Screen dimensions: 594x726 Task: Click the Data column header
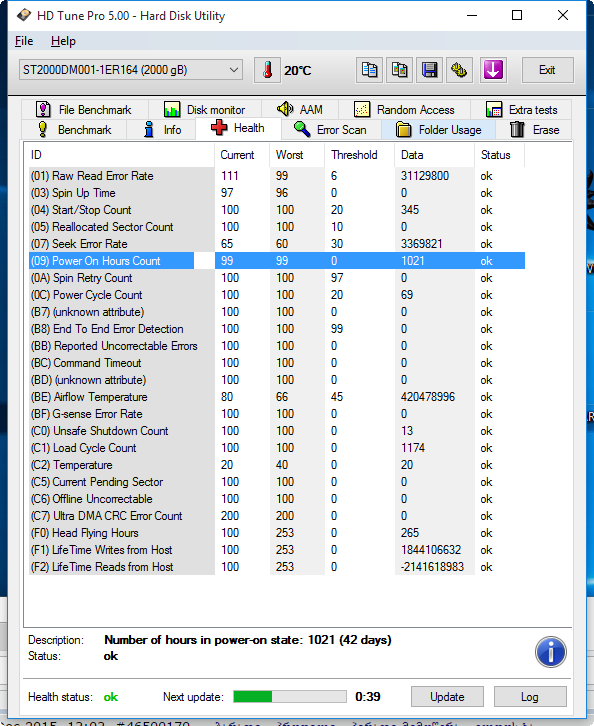pyautogui.click(x=435, y=155)
